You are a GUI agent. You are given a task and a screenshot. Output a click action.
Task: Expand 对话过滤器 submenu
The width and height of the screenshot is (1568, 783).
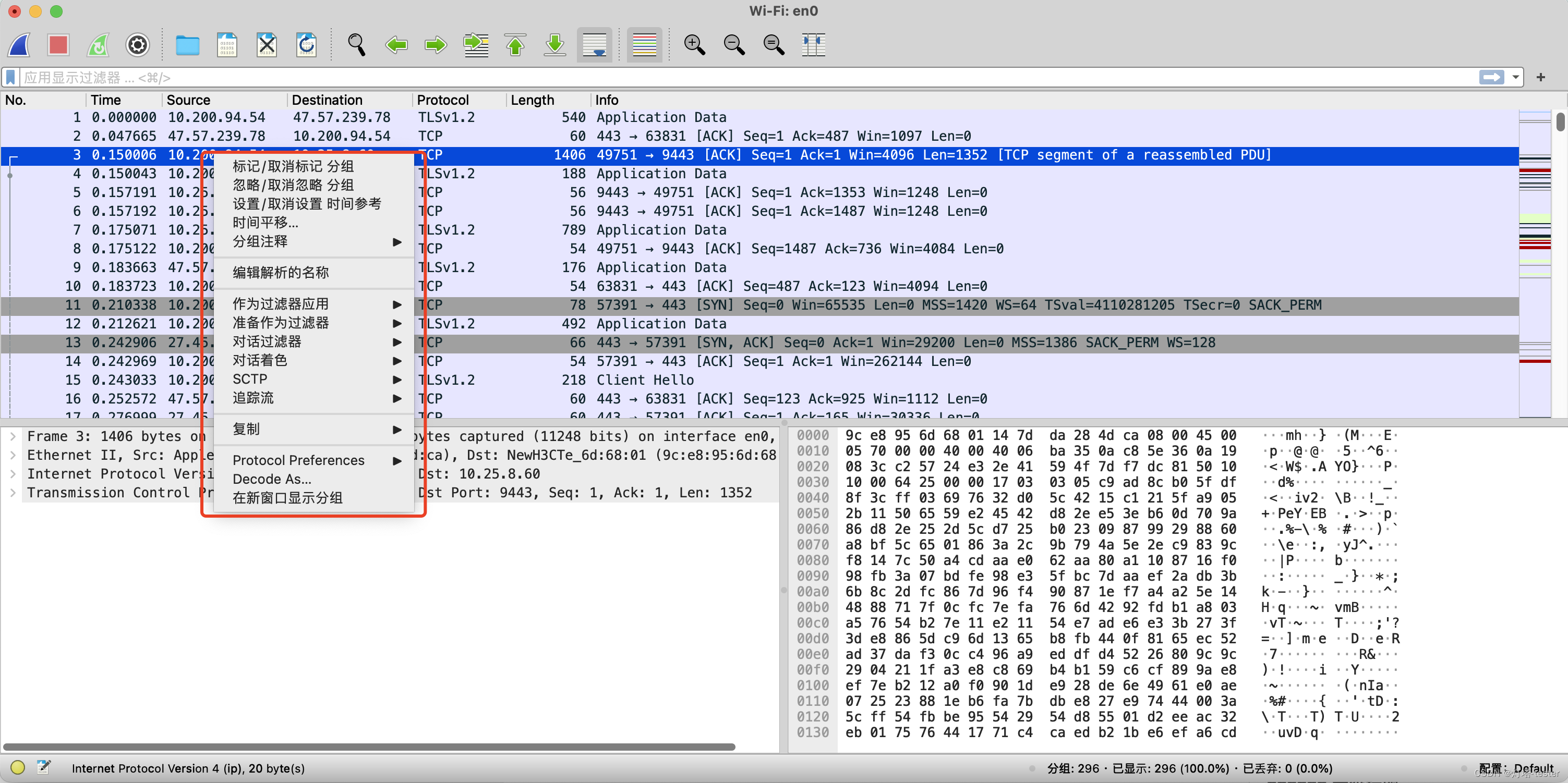[314, 342]
